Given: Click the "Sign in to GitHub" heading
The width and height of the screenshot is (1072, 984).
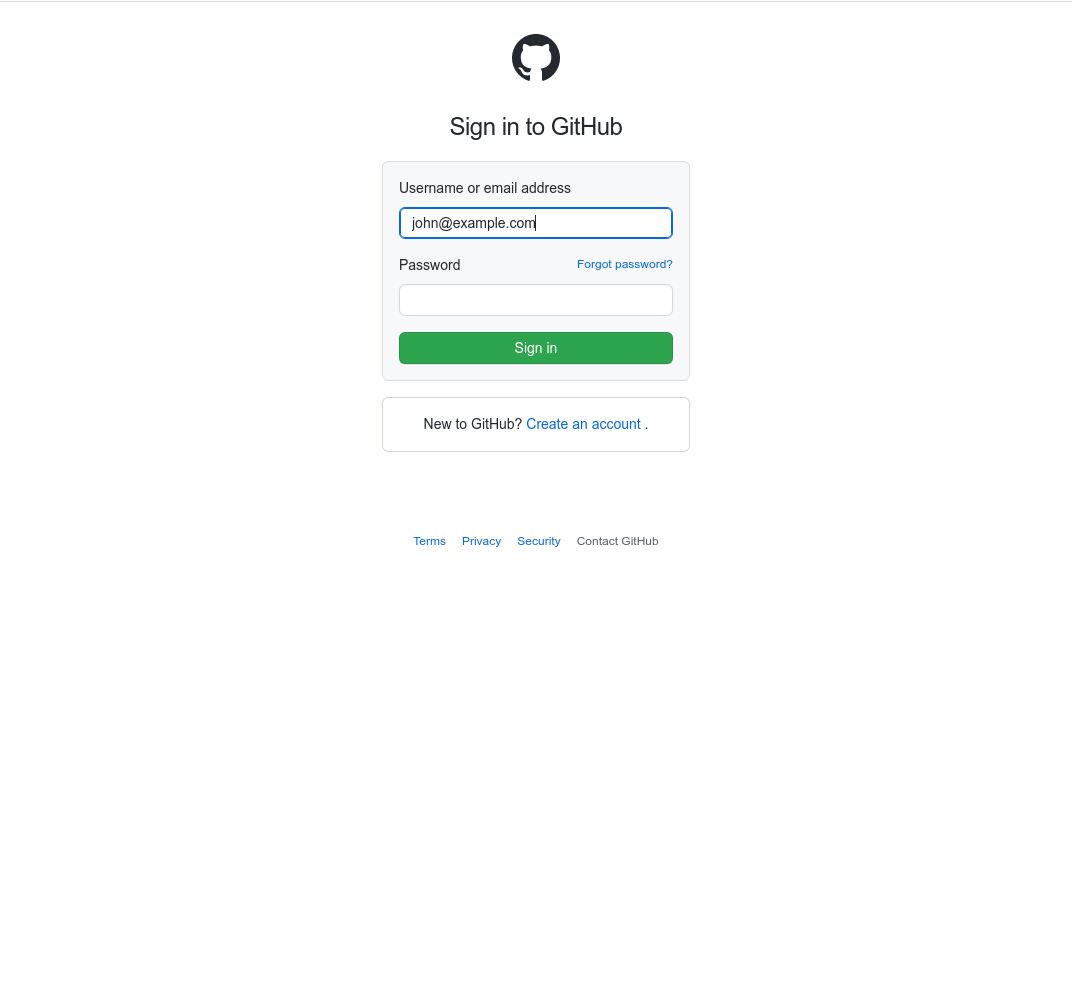Looking at the screenshot, I should [x=535, y=127].
